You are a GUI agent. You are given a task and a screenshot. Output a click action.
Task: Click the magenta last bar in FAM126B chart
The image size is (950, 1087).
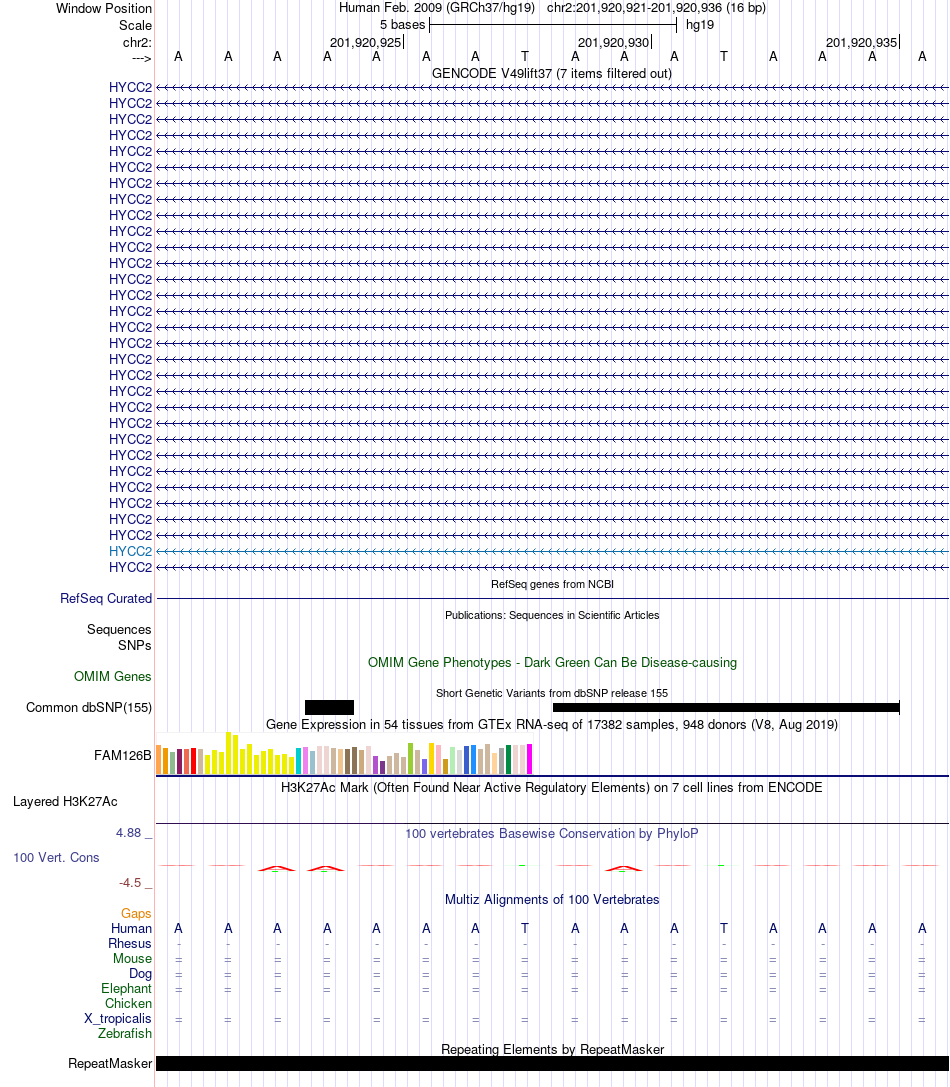pos(530,759)
